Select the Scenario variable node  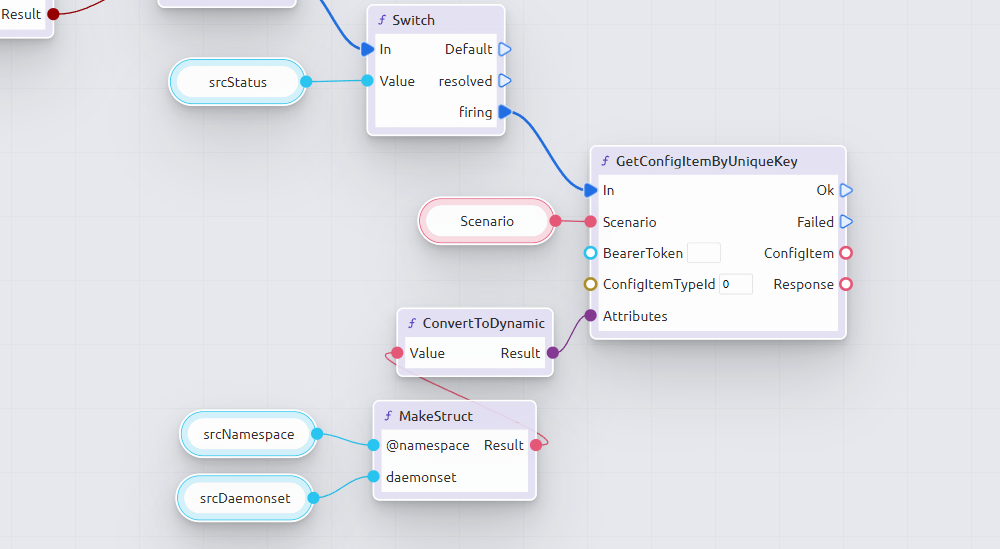point(487,221)
